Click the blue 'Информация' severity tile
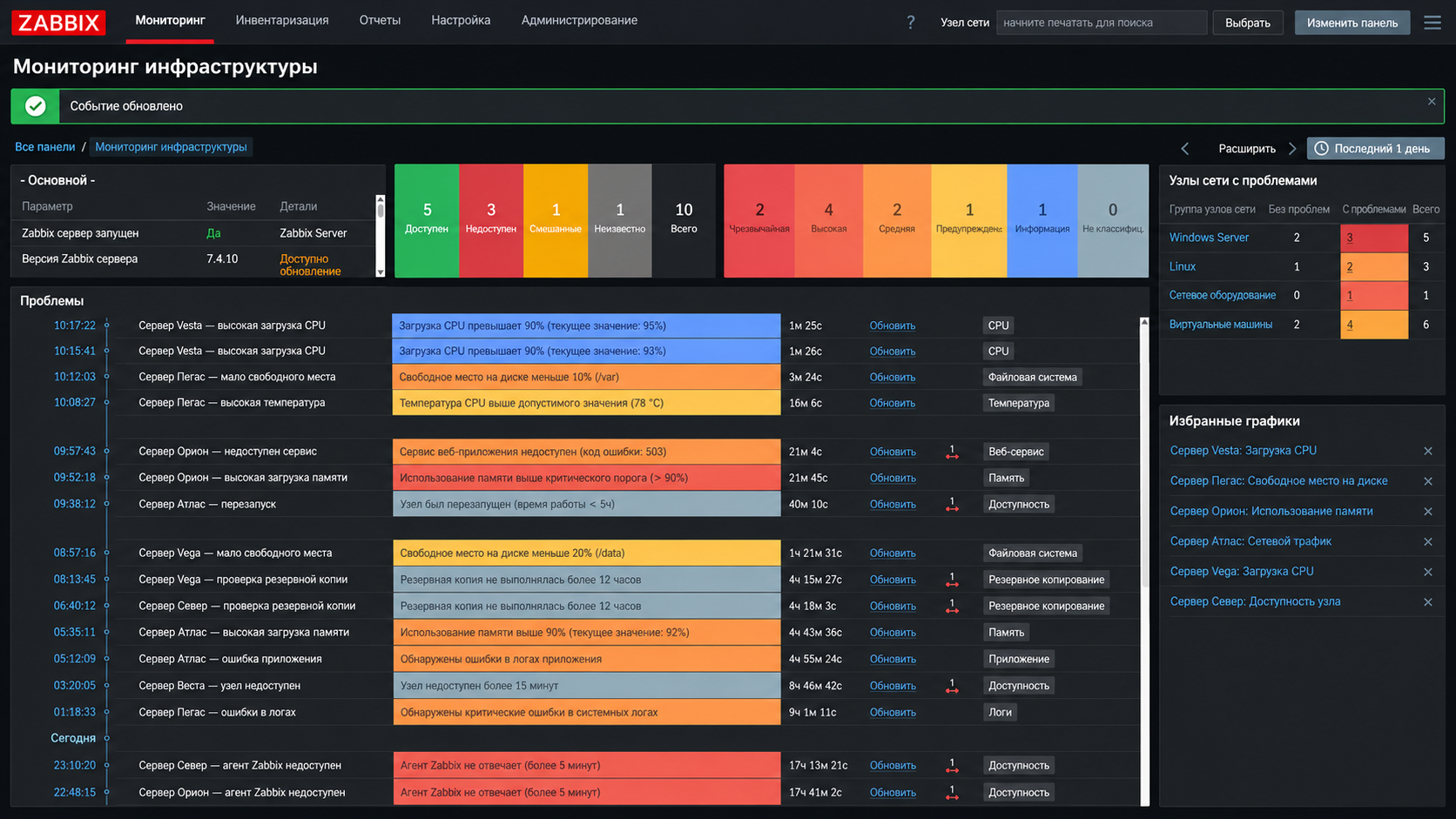The height and width of the screenshot is (819, 1456). (x=1042, y=221)
